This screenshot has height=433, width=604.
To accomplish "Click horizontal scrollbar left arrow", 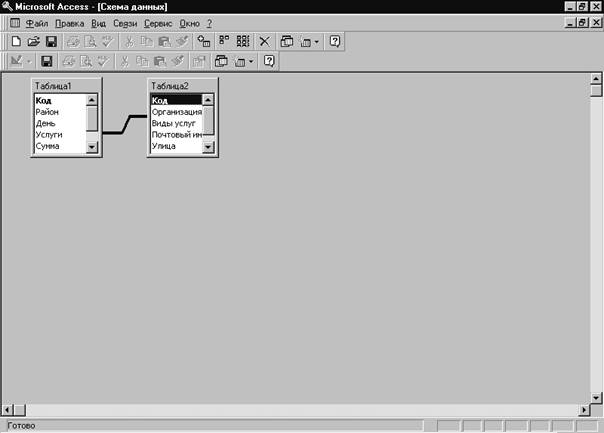I will point(7,410).
